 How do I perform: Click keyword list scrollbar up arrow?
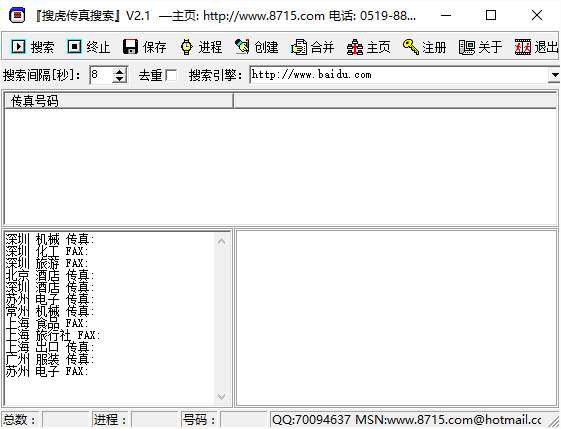[221, 242]
